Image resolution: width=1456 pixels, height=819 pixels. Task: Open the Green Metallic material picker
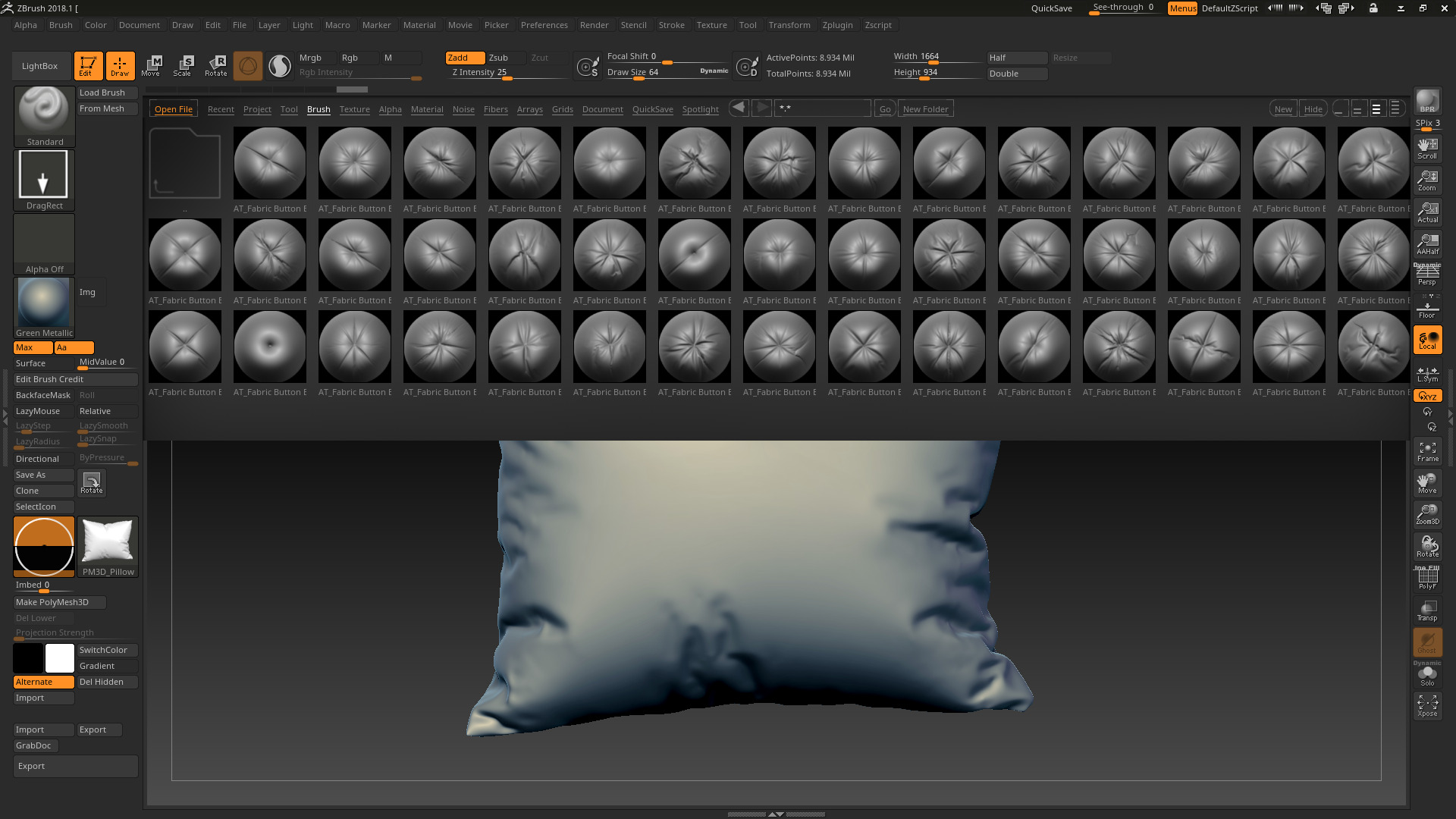[x=44, y=307]
